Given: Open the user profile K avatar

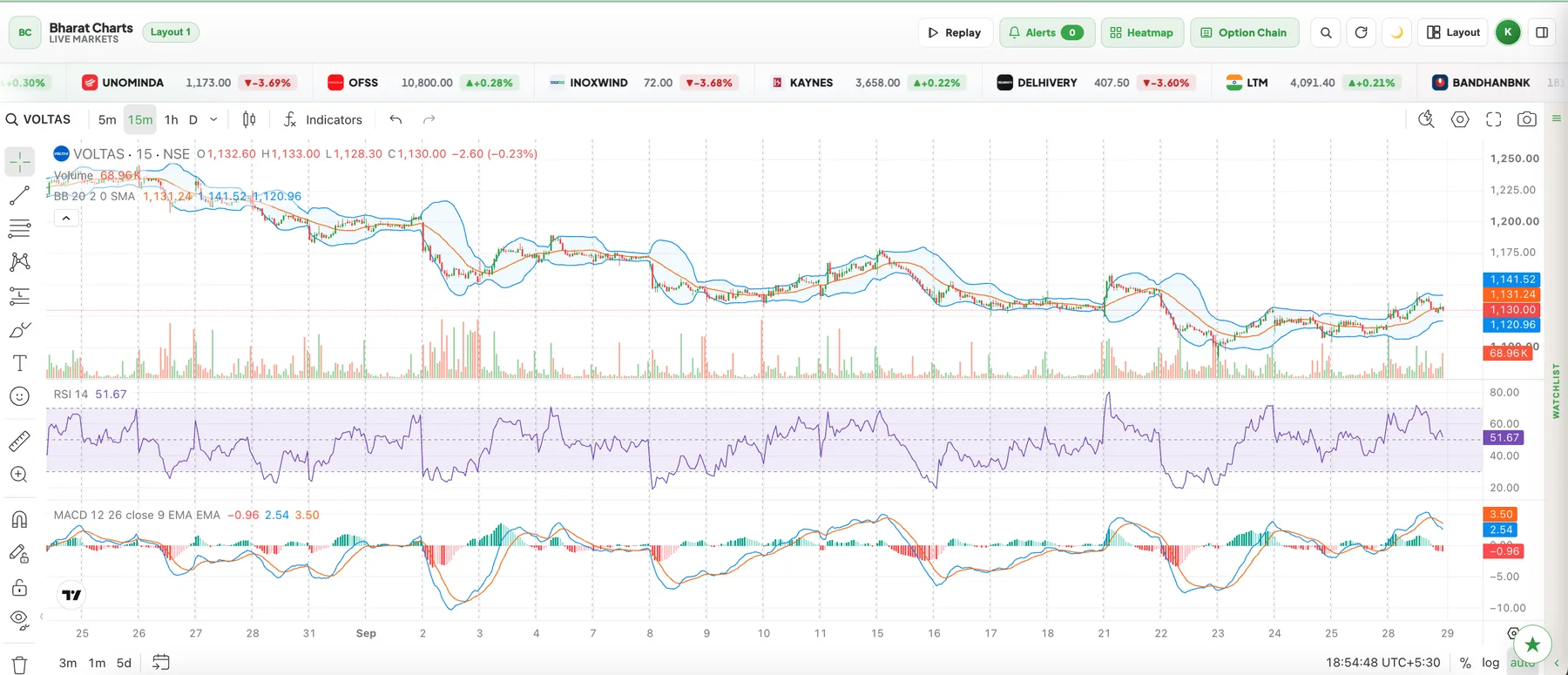Looking at the screenshot, I should (1508, 32).
